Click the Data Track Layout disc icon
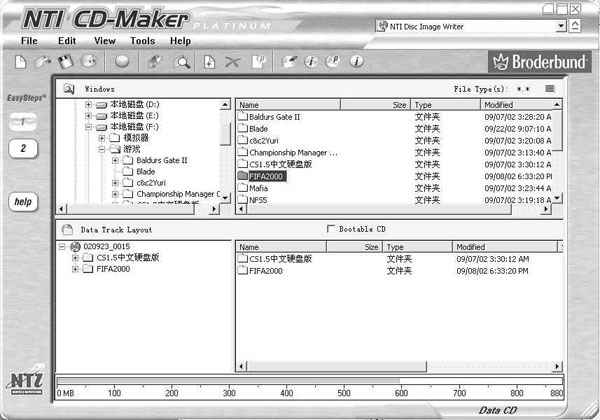 point(69,229)
